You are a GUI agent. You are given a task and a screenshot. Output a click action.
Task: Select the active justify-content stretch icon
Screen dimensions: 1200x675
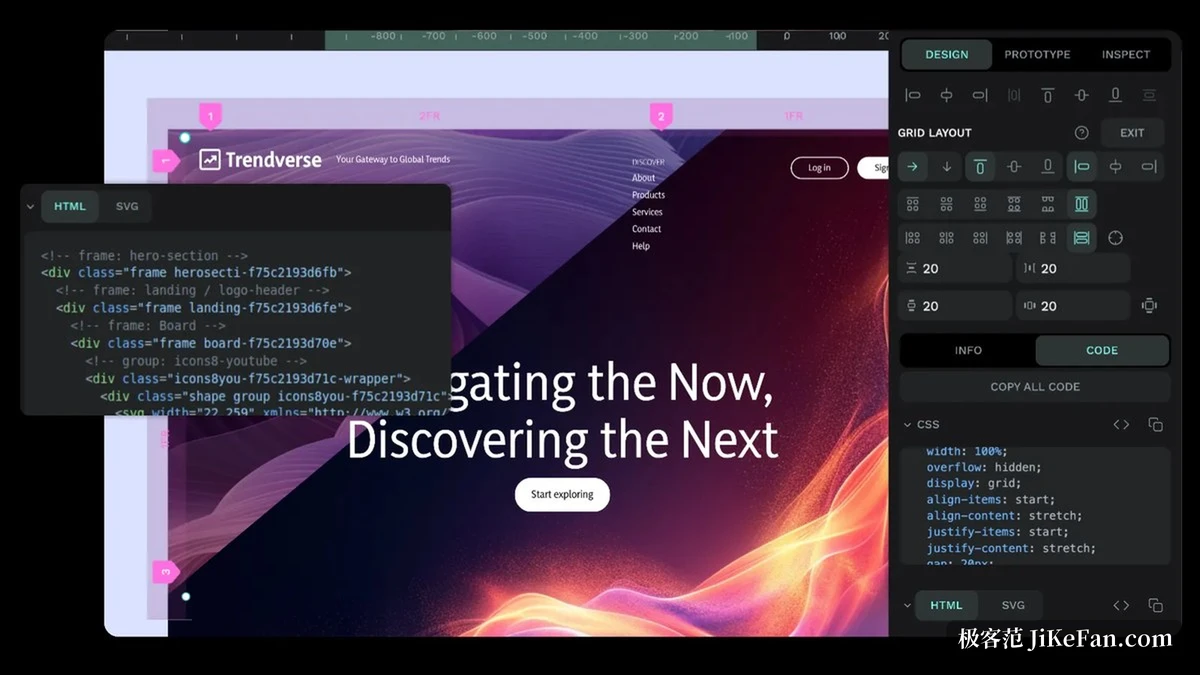1081,238
